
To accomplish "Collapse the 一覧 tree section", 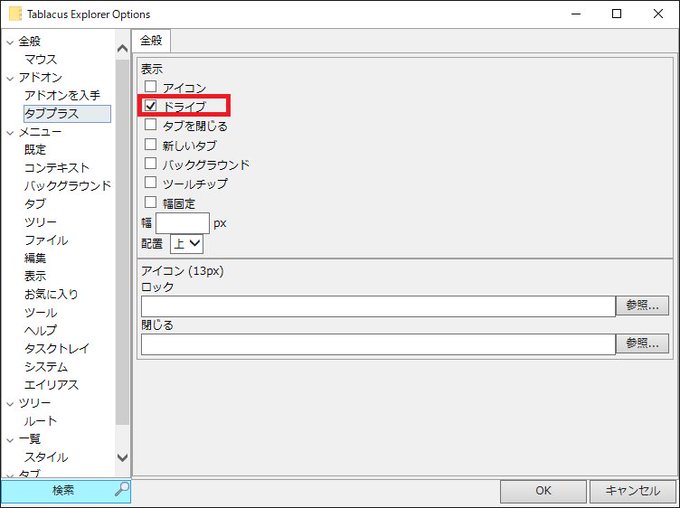I will tap(10, 439).
